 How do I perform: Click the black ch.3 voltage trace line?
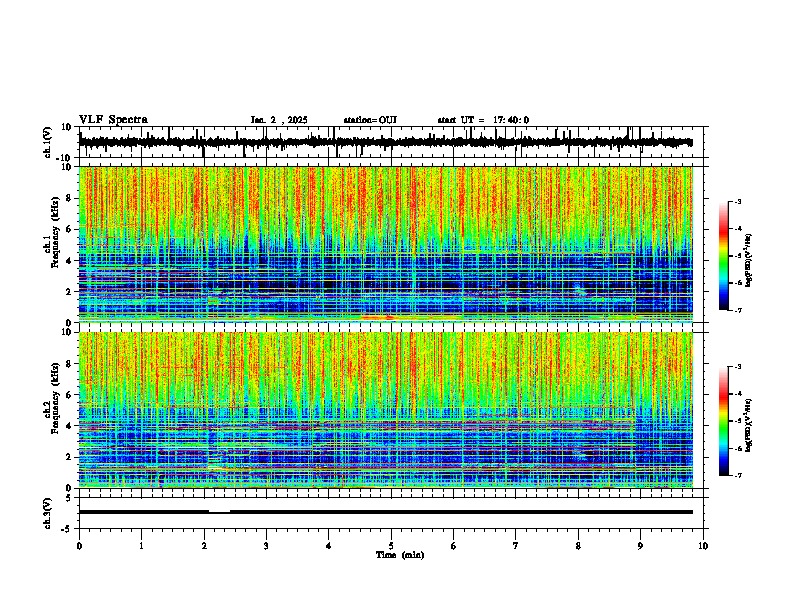click(385, 512)
